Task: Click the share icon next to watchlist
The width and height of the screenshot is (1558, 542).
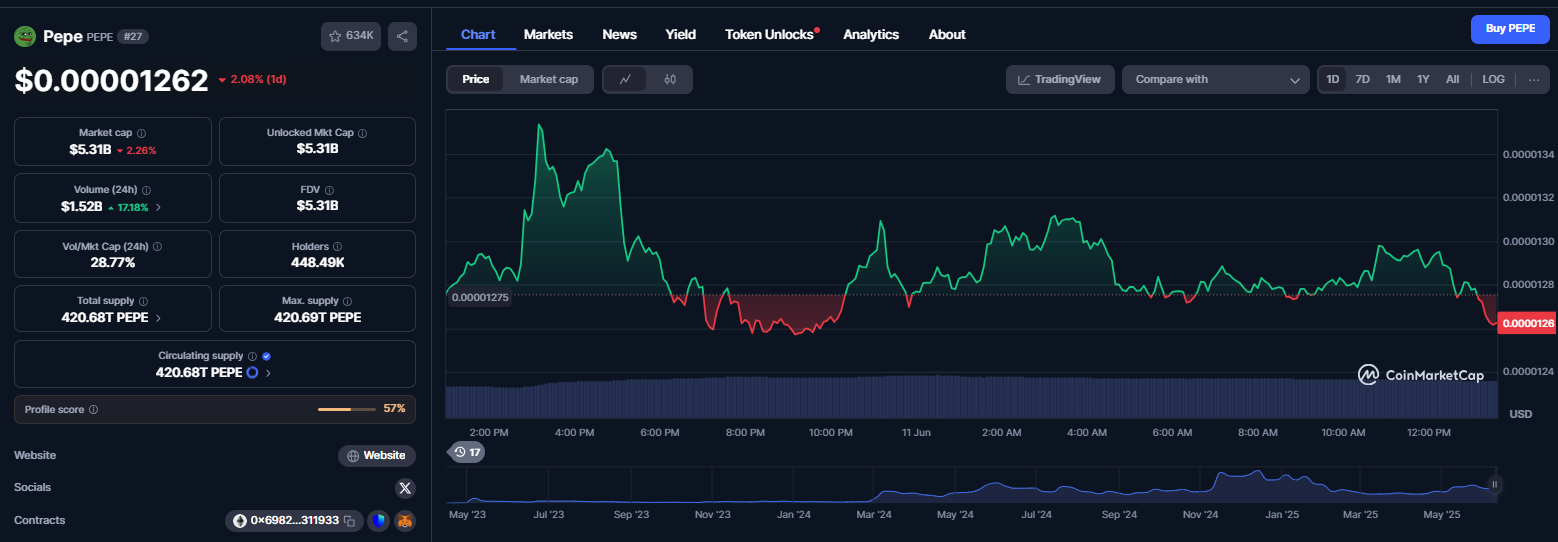Action: pos(402,36)
